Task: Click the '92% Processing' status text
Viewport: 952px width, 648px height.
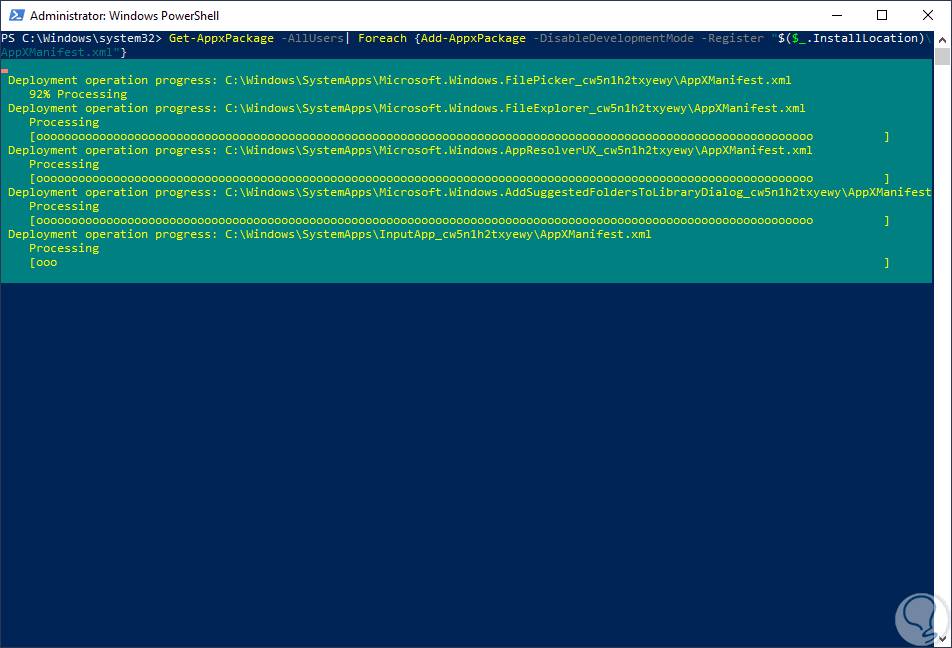Action: 78,94
